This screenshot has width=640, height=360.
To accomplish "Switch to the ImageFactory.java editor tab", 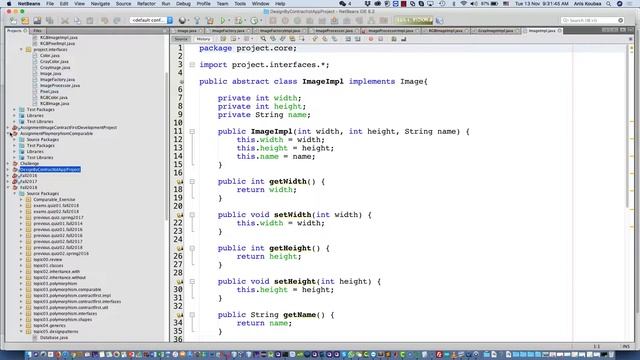I will pos(228,31).
